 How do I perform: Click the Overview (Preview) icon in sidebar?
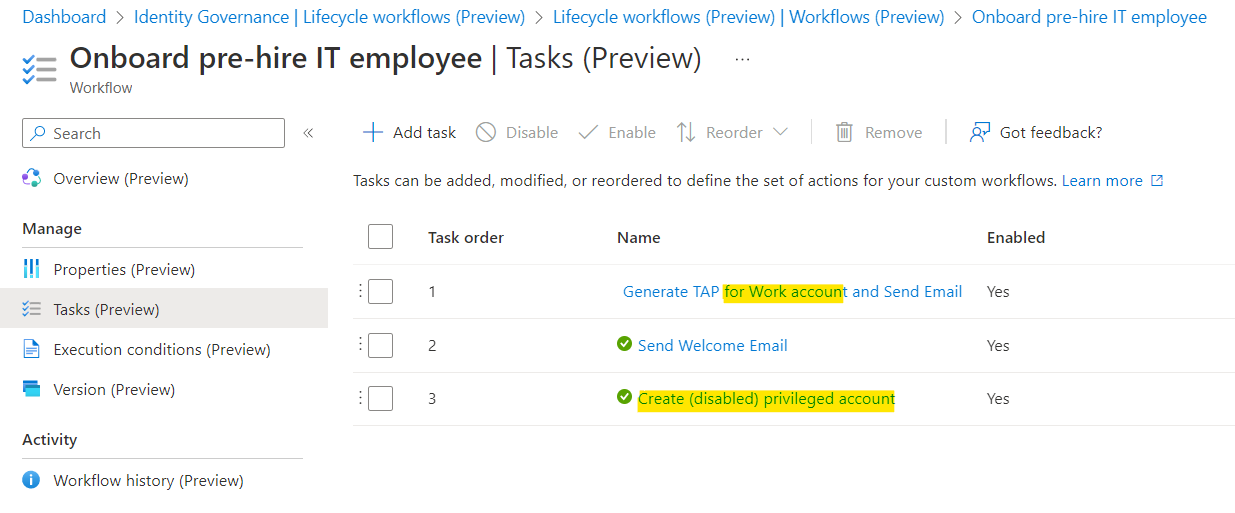(x=32, y=178)
